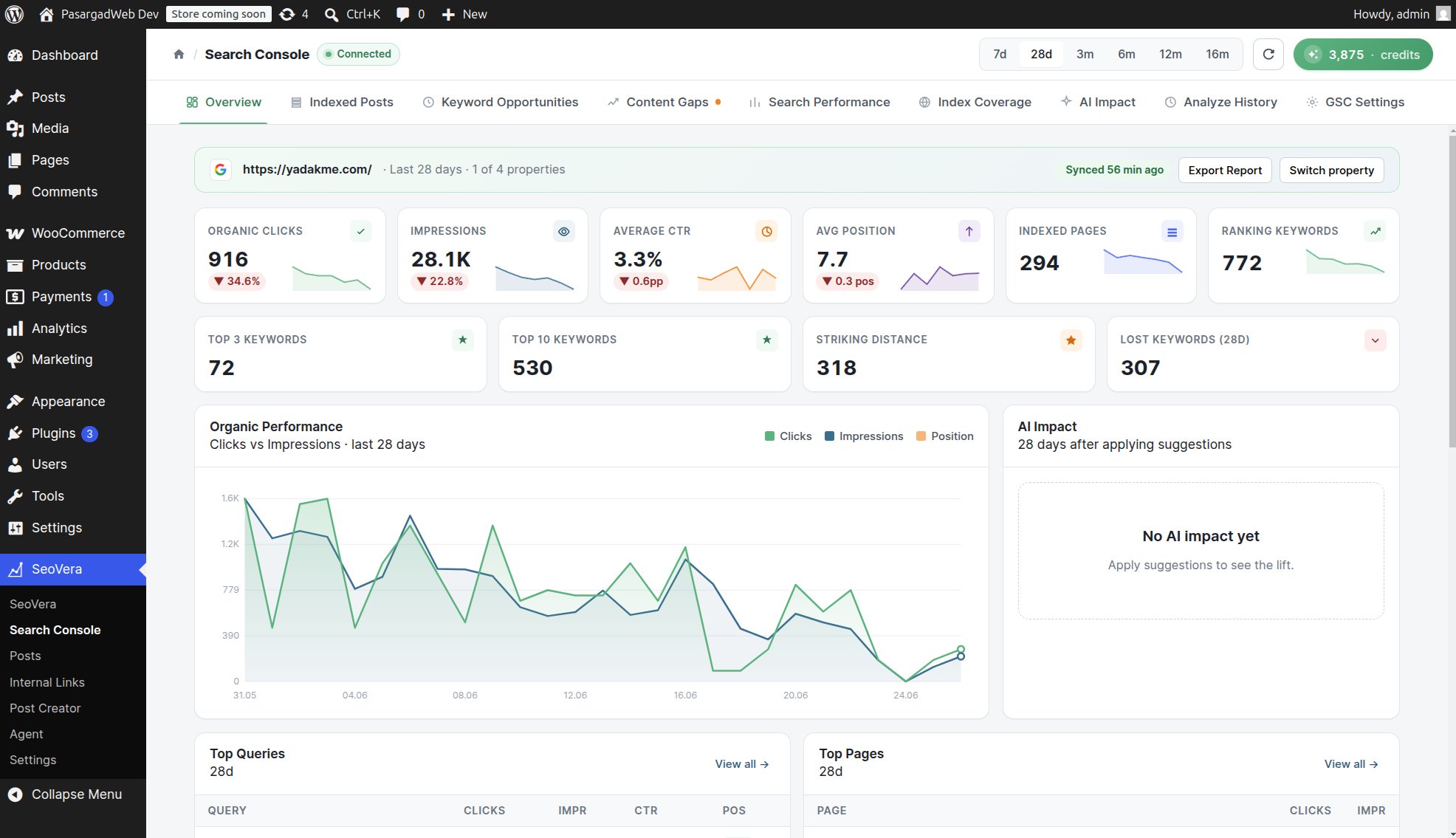
Task: Click the Marketing megaphone icon in sidebar
Action: pyautogui.click(x=15, y=360)
